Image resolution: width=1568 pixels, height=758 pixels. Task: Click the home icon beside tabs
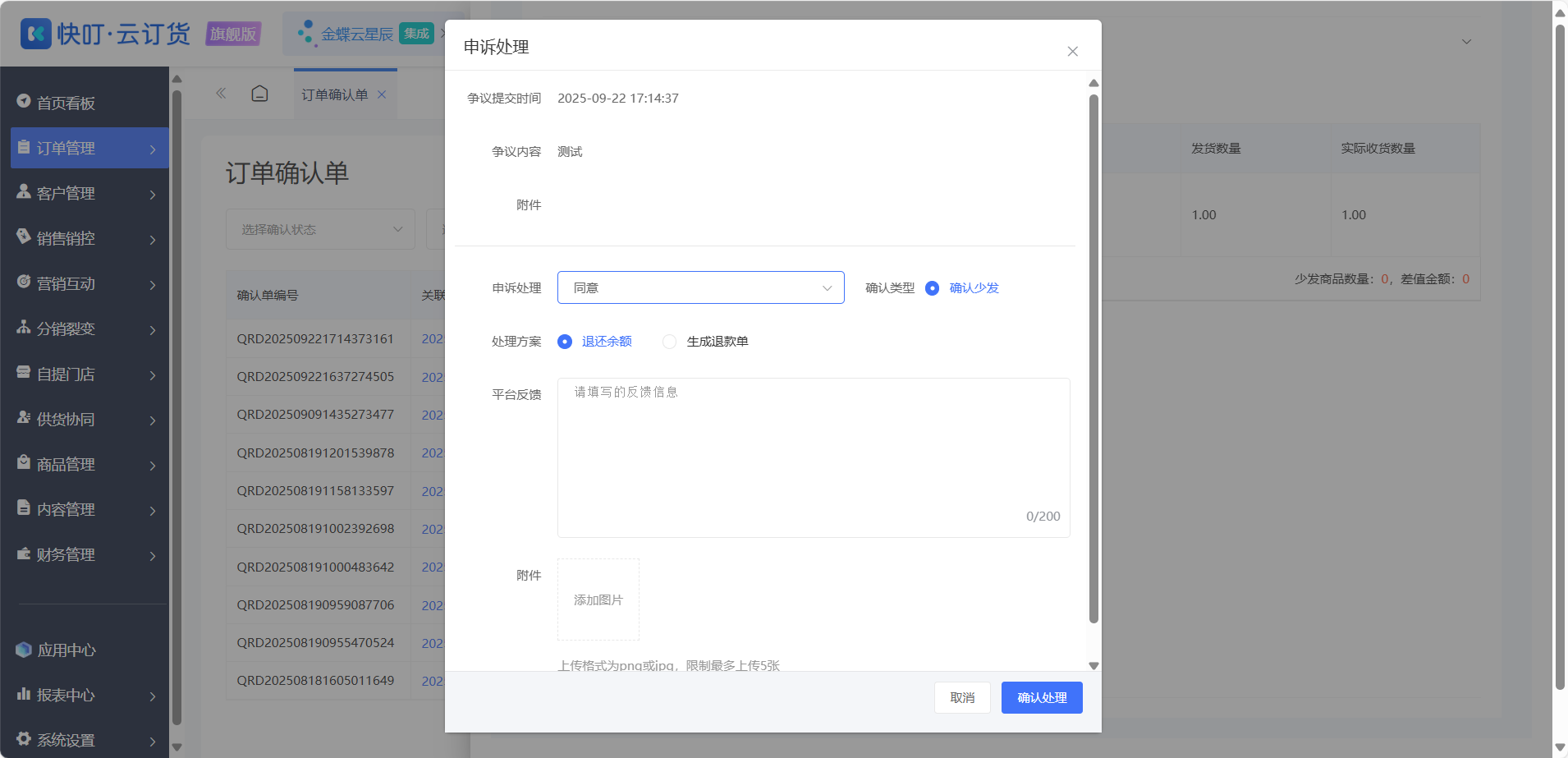pyautogui.click(x=259, y=94)
